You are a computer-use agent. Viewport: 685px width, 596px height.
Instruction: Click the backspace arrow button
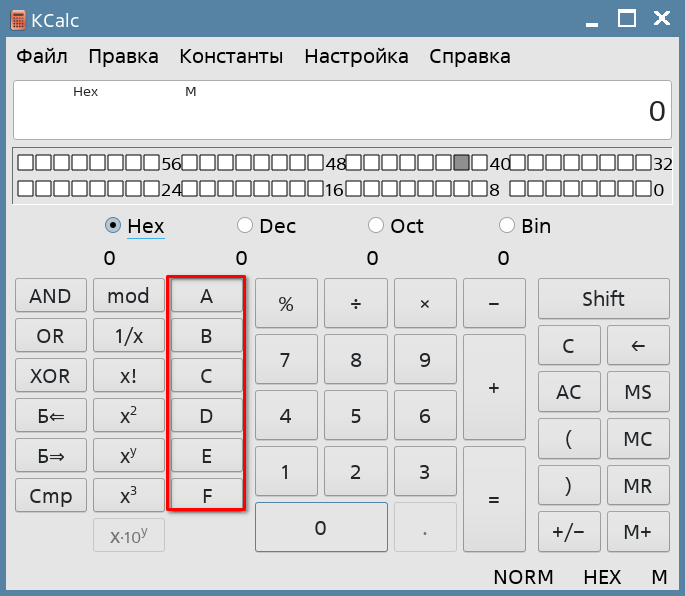point(637,346)
